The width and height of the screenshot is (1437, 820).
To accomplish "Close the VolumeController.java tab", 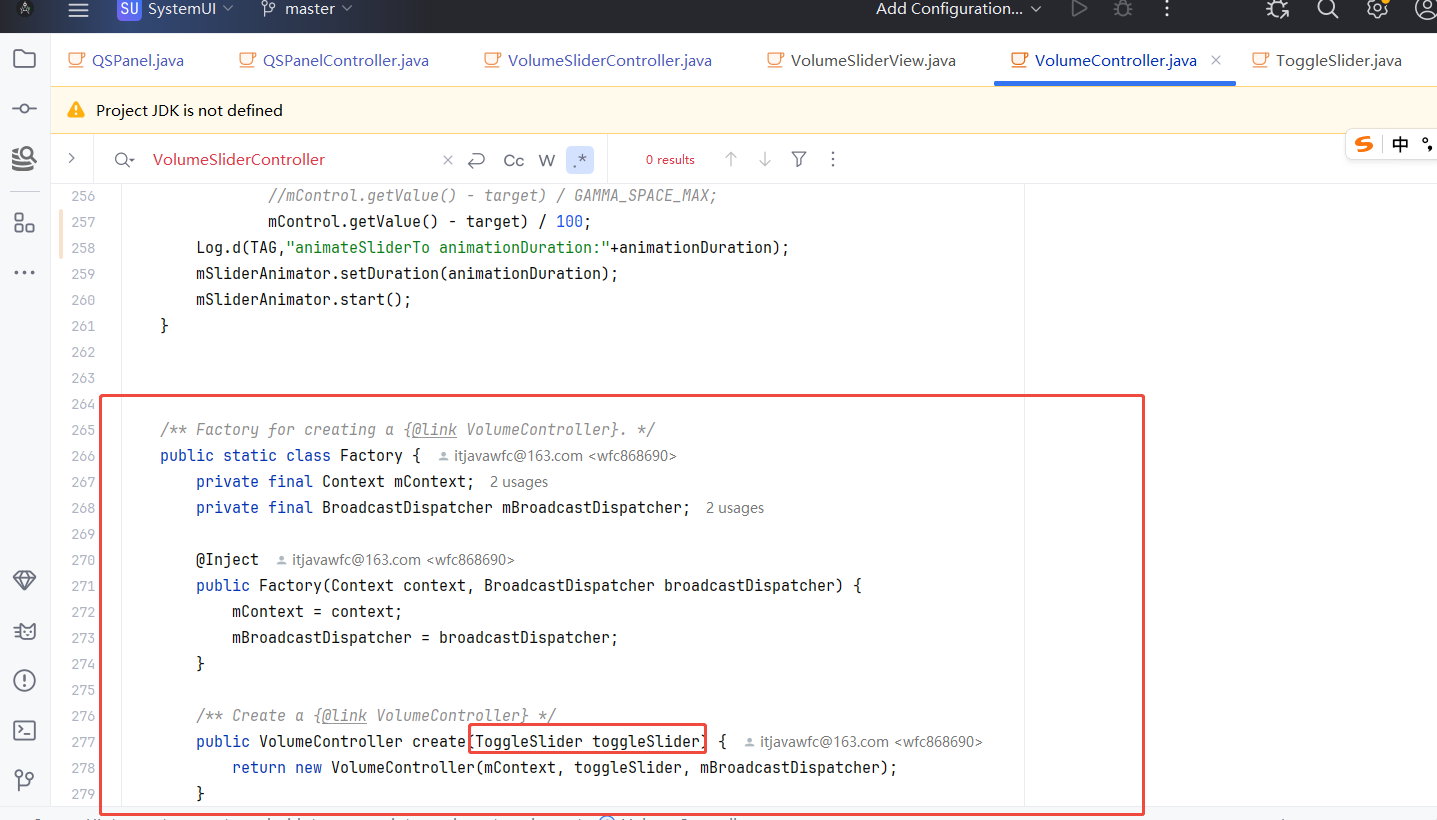I will [x=1216, y=60].
